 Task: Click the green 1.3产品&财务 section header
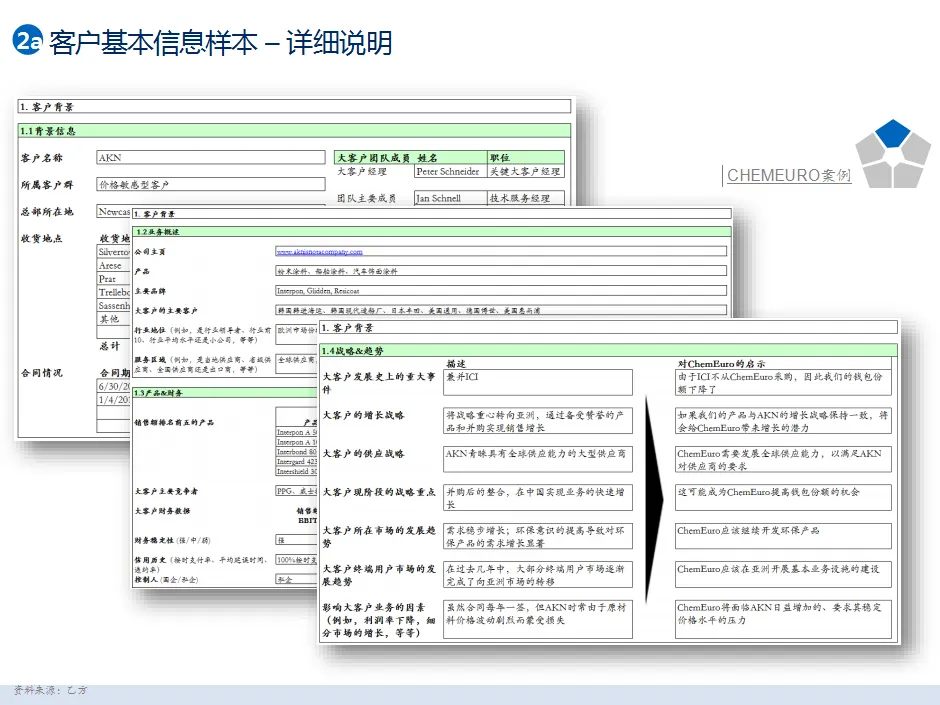point(225,393)
